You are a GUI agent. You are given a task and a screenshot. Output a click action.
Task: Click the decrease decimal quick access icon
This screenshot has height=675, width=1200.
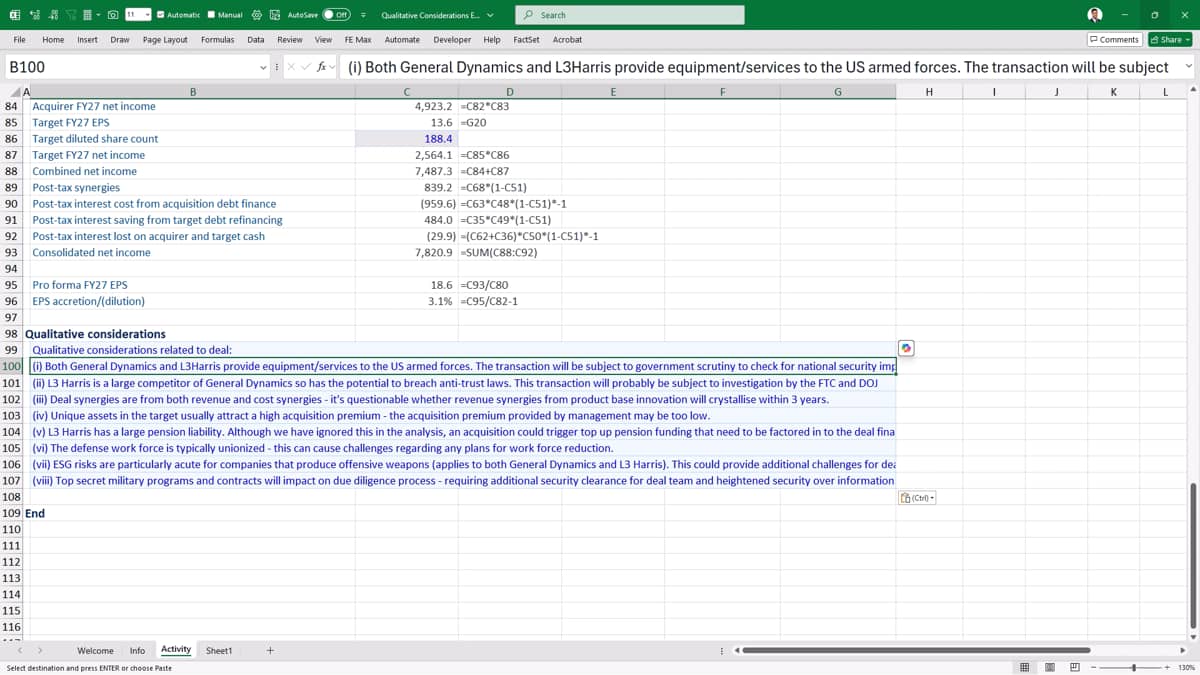pyautogui.click(x=53, y=15)
